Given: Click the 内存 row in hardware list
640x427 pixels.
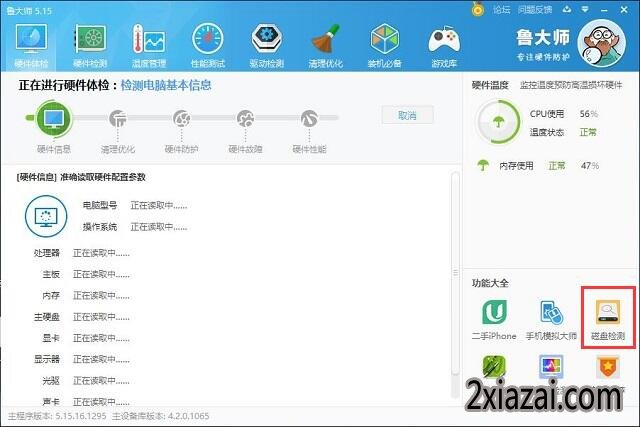Looking at the screenshot, I should 82,296.
